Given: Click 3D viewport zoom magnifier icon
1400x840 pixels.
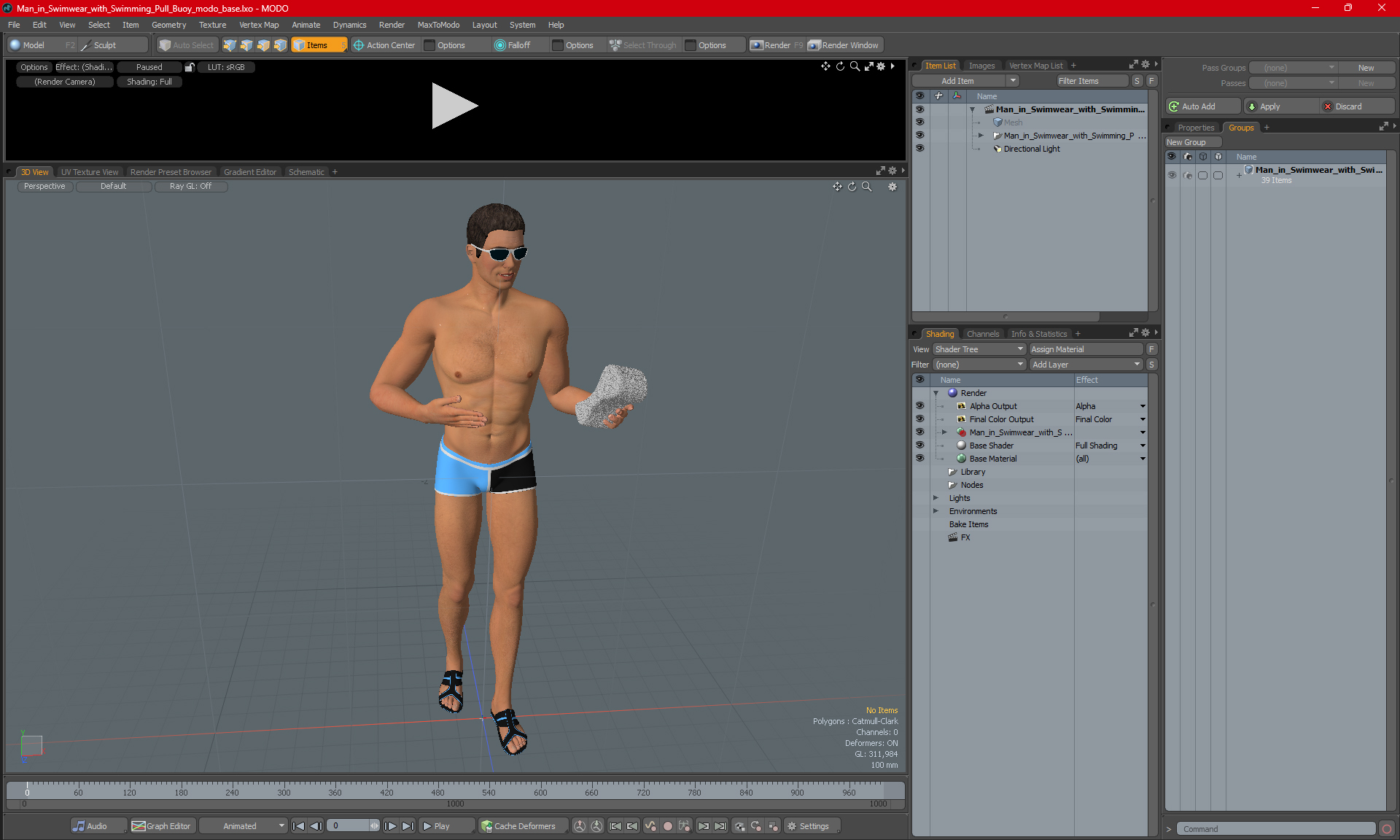Looking at the screenshot, I should 867,187.
